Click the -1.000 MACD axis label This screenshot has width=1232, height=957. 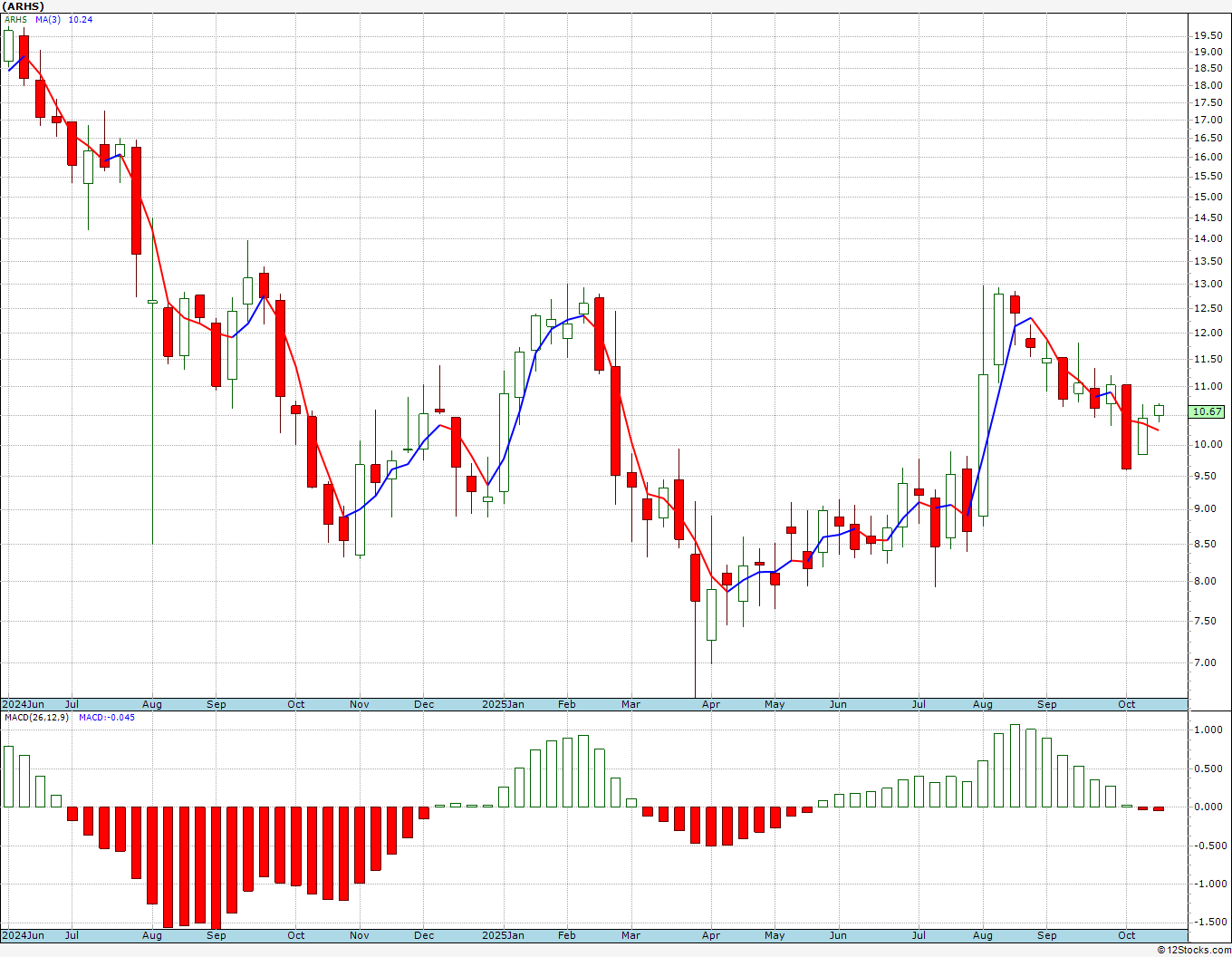(1209, 884)
